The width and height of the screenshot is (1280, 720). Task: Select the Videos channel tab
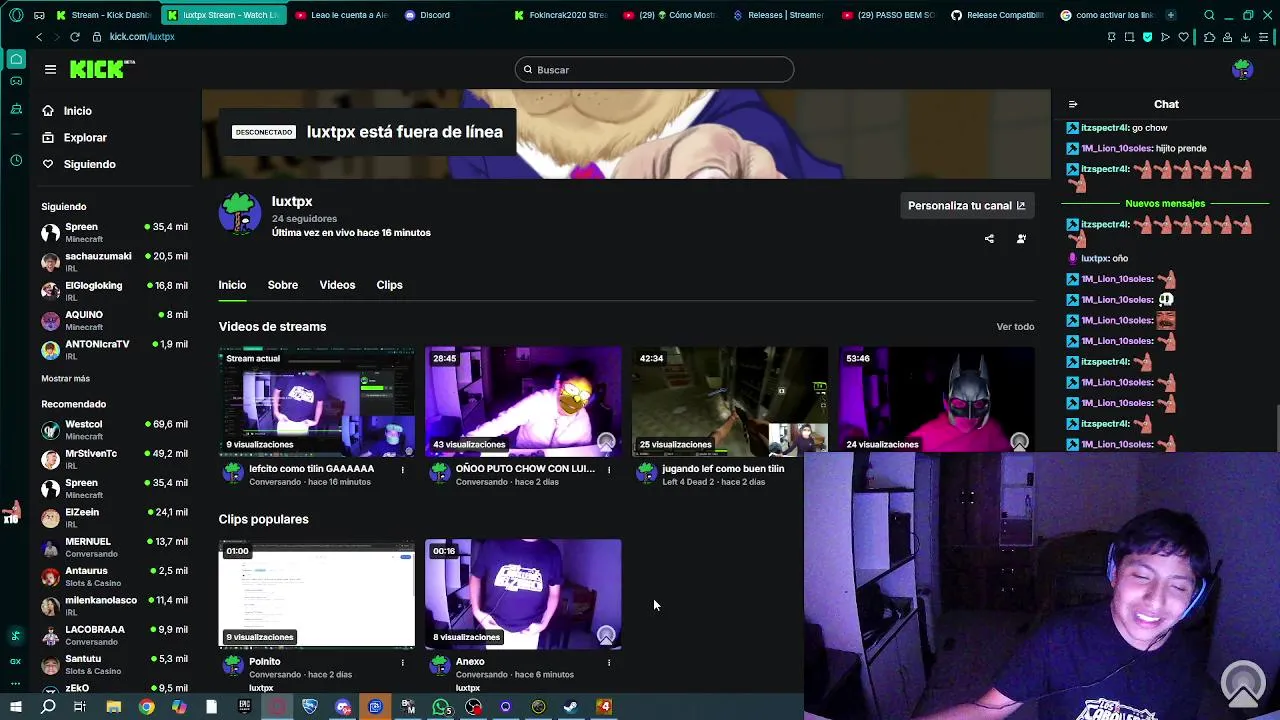point(337,285)
